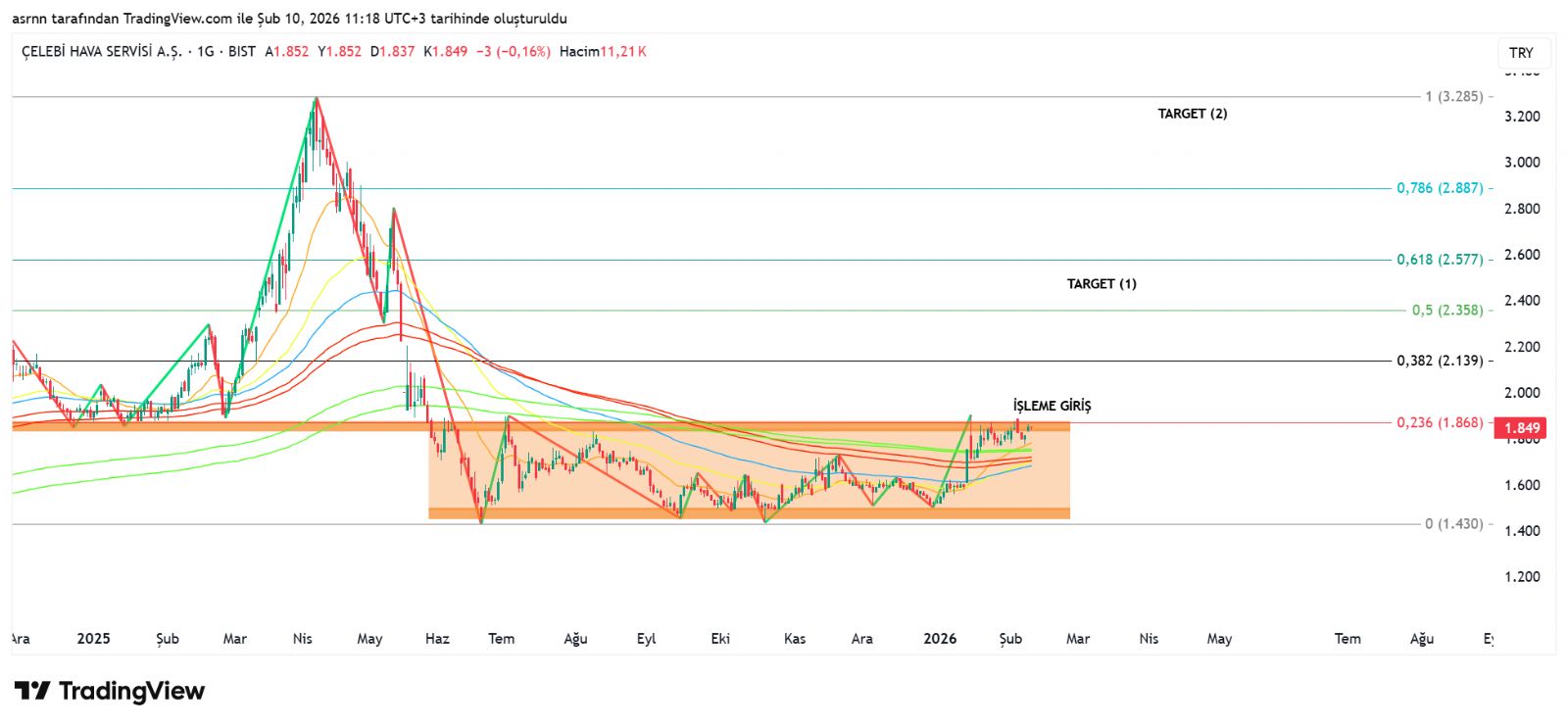Select the TARGET (1) text annotation
This screenshot has height=727, width=1568.
pyautogui.click(x=1102, y=284)
